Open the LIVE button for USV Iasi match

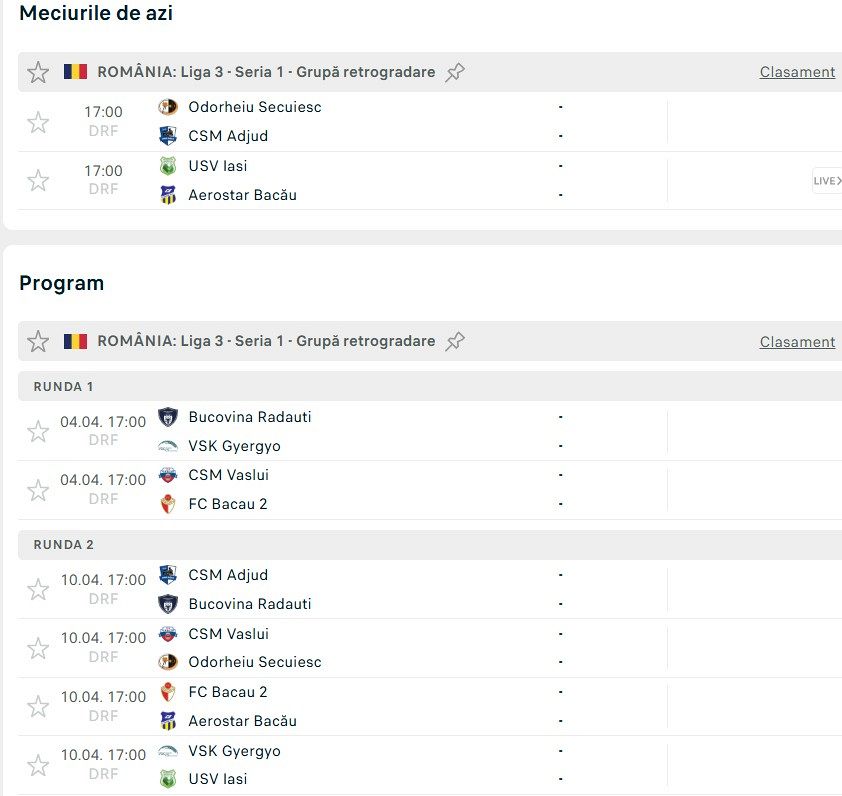point(826,181)
